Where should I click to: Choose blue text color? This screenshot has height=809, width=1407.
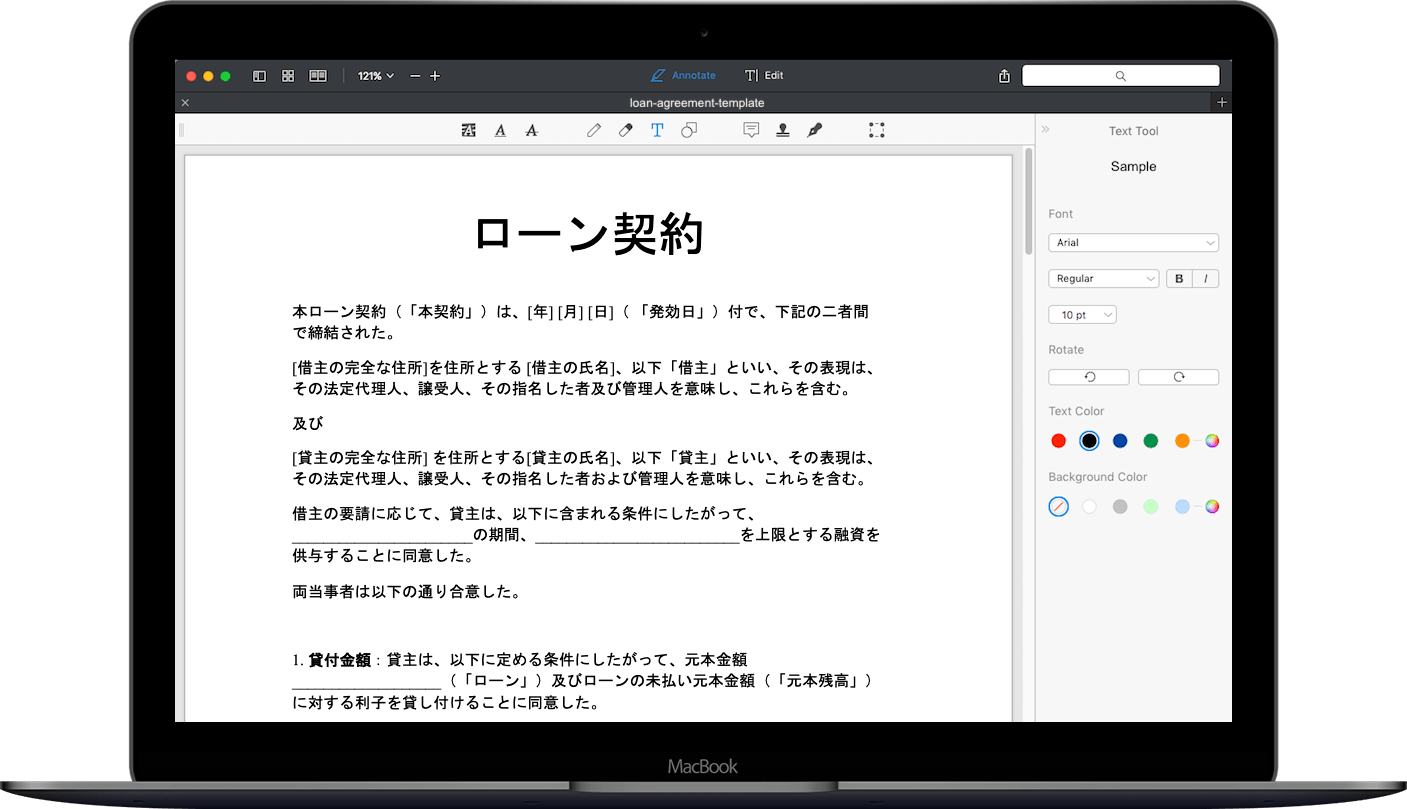(x=1120, y=441)
